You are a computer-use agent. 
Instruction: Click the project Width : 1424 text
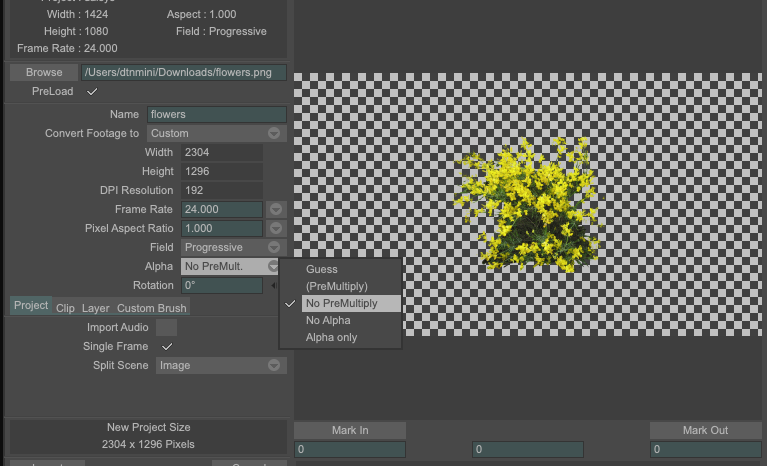click(77, 14)
